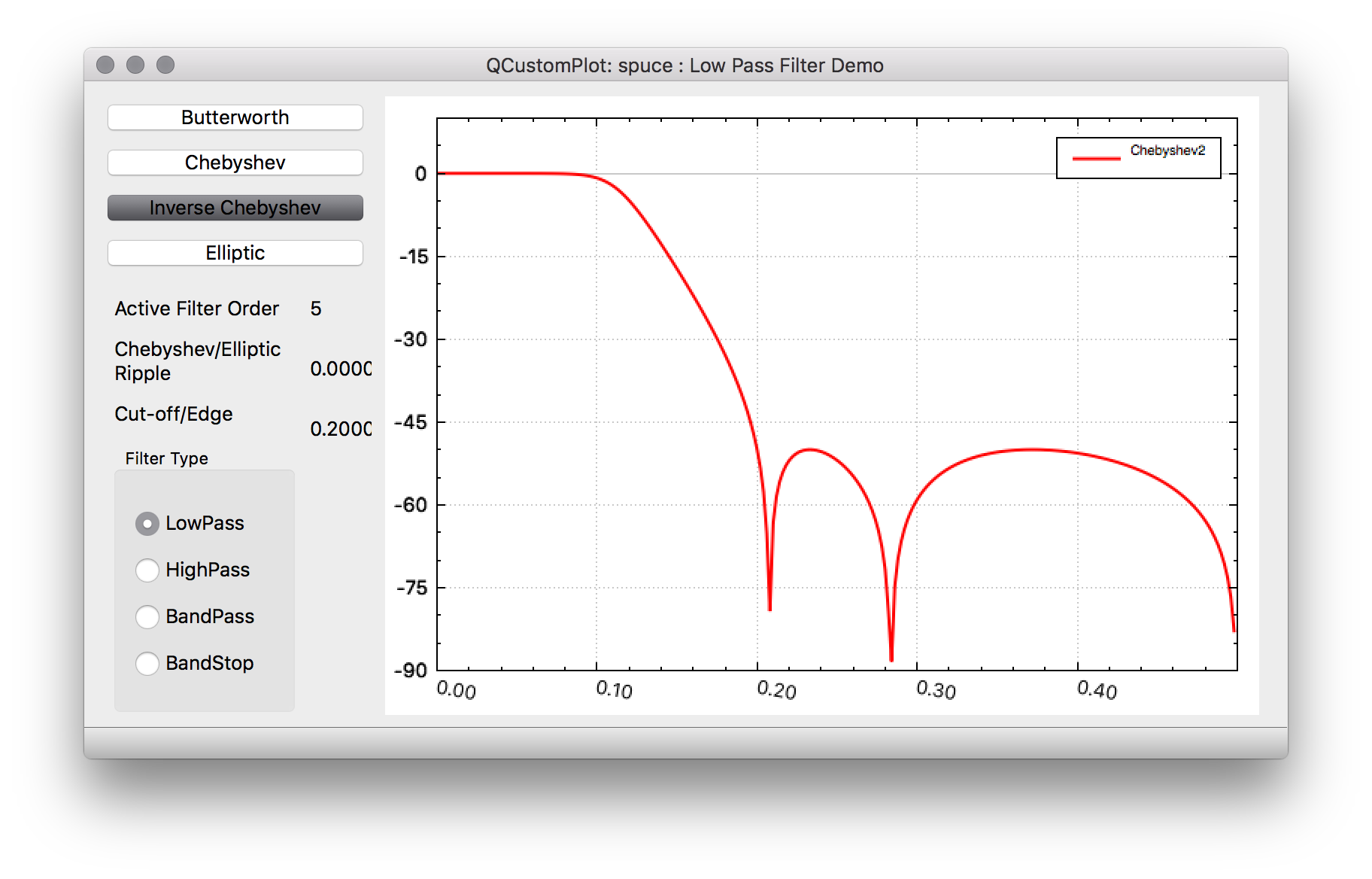The height and width of the screenshot is (879, 1372).
Task: Focus the Cut-off/Edge value field
Action: (340, 429)
